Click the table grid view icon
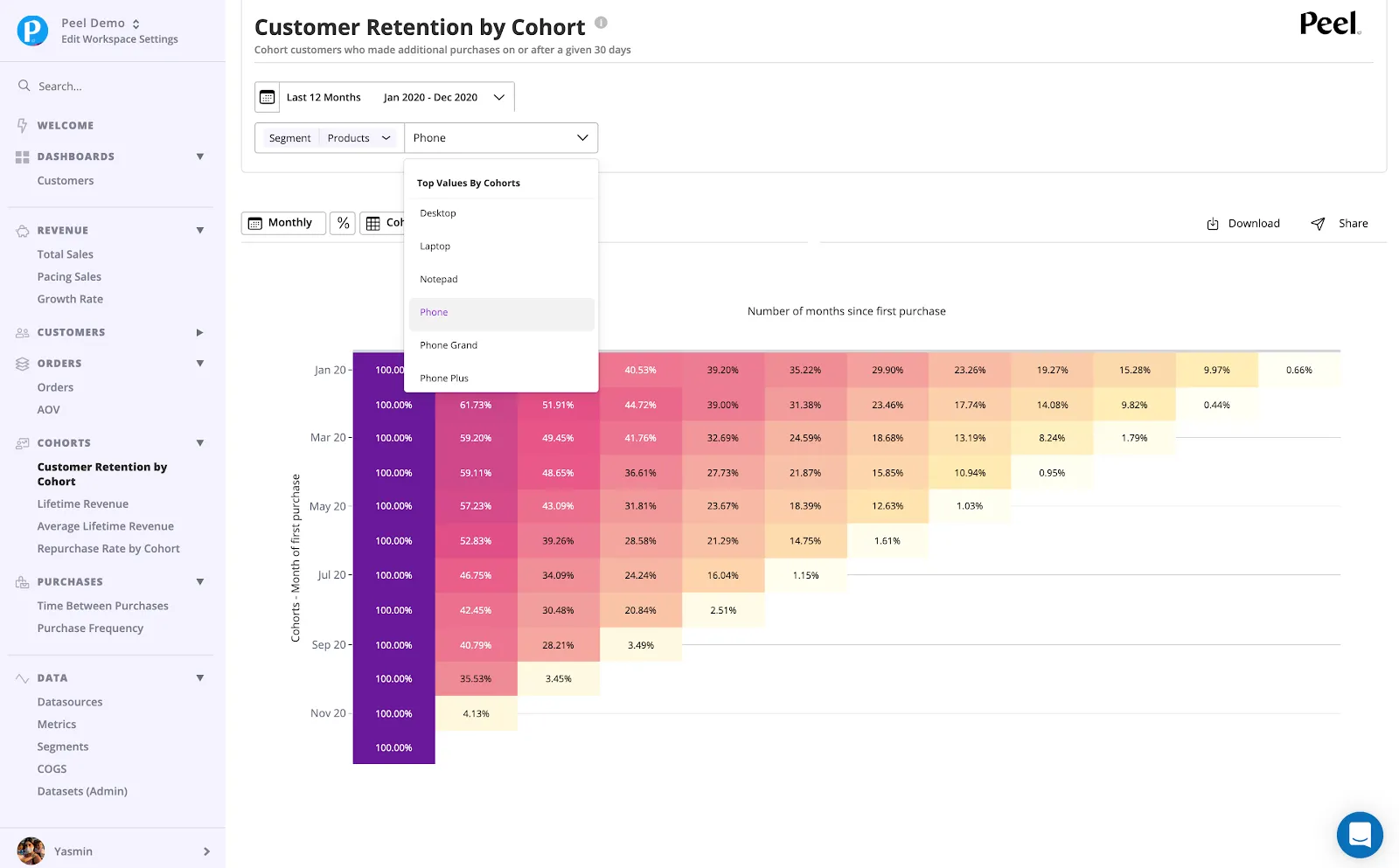1399x868 pixels. [x=373, y=223]
